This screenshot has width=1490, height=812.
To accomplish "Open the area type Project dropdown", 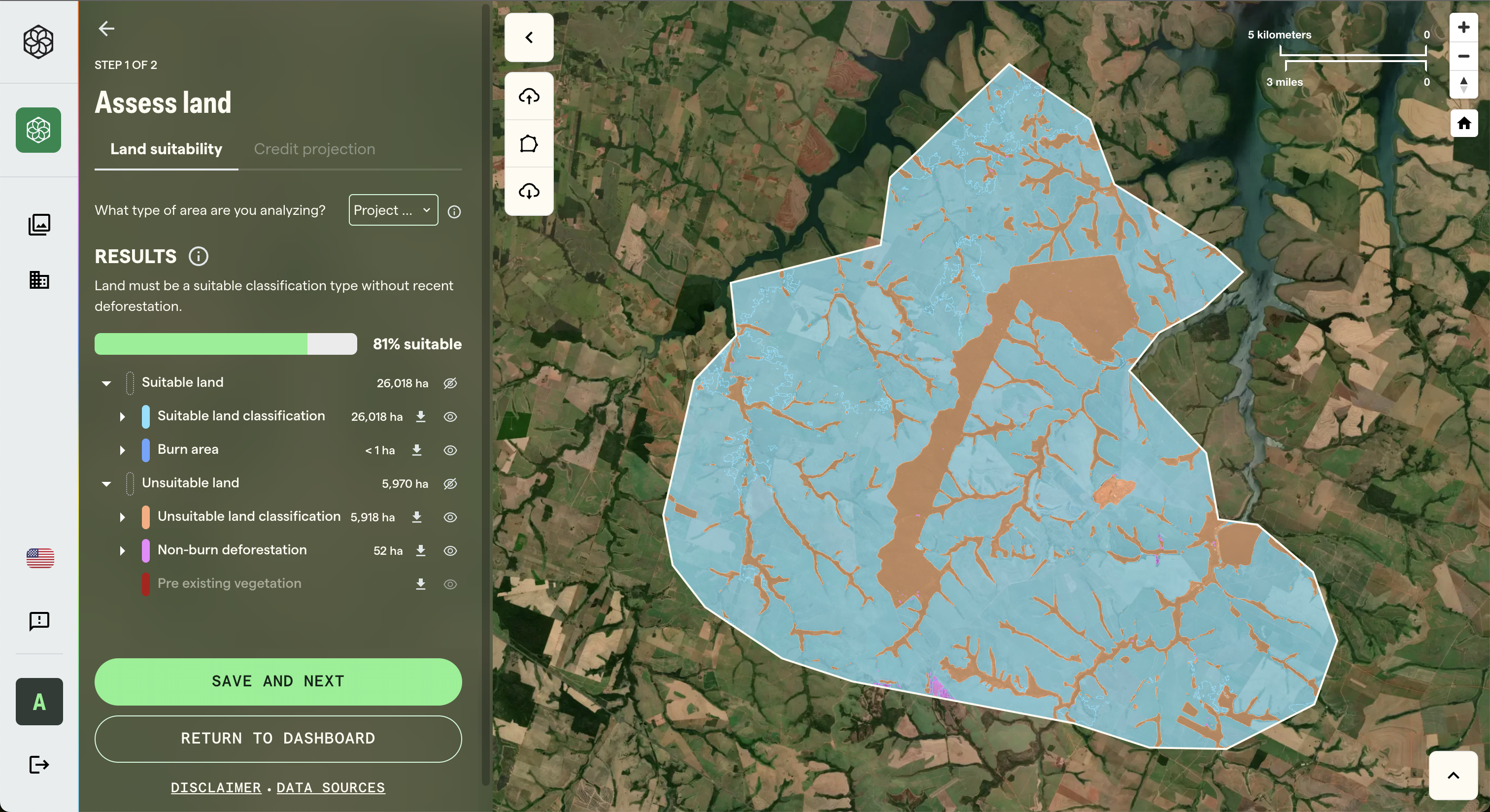I will (x=393, y=210).
